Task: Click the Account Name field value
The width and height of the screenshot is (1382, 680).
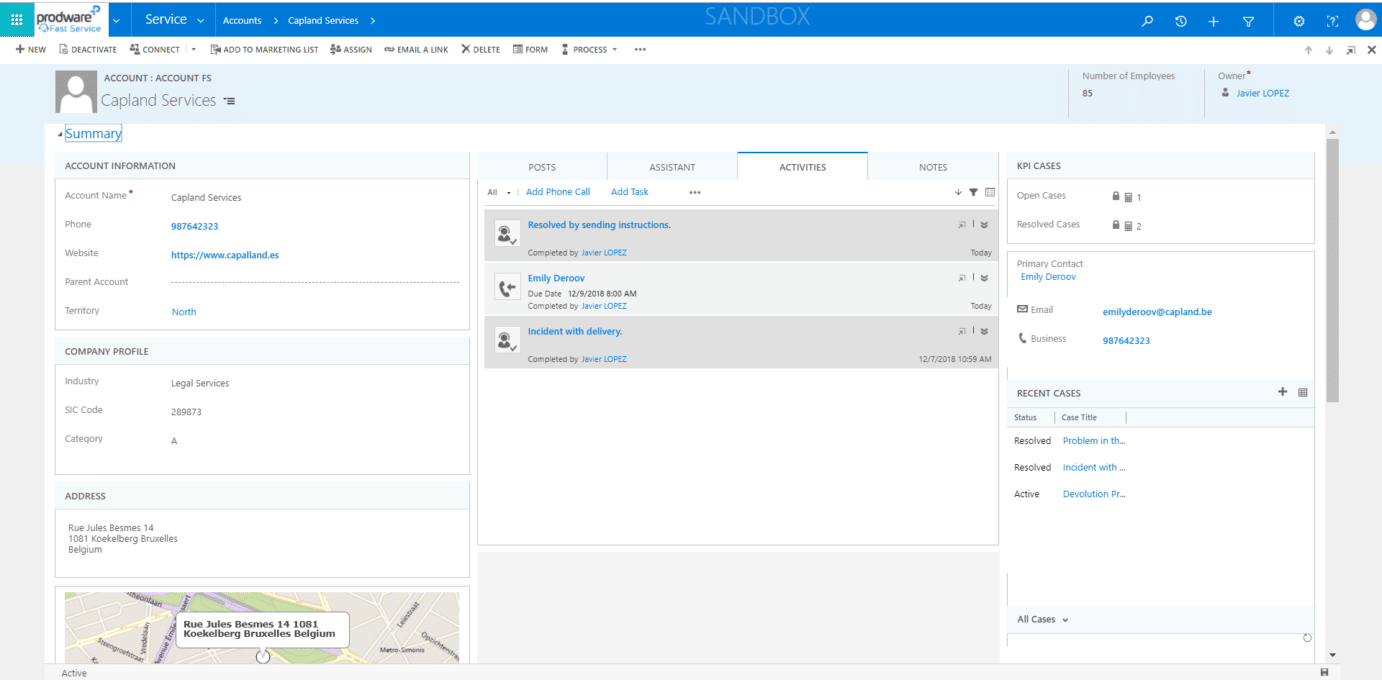Action: coord(206,198)
